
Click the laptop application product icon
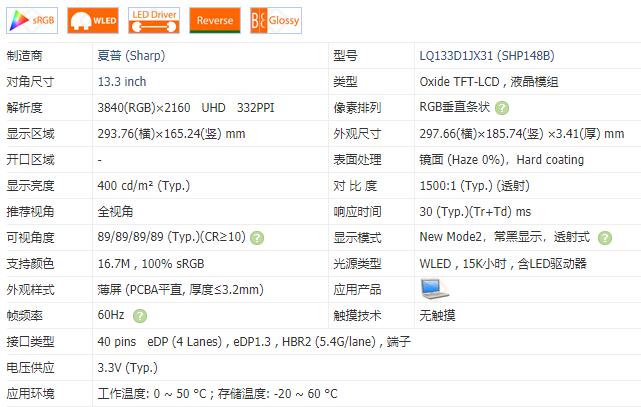[x=434, y=289]
